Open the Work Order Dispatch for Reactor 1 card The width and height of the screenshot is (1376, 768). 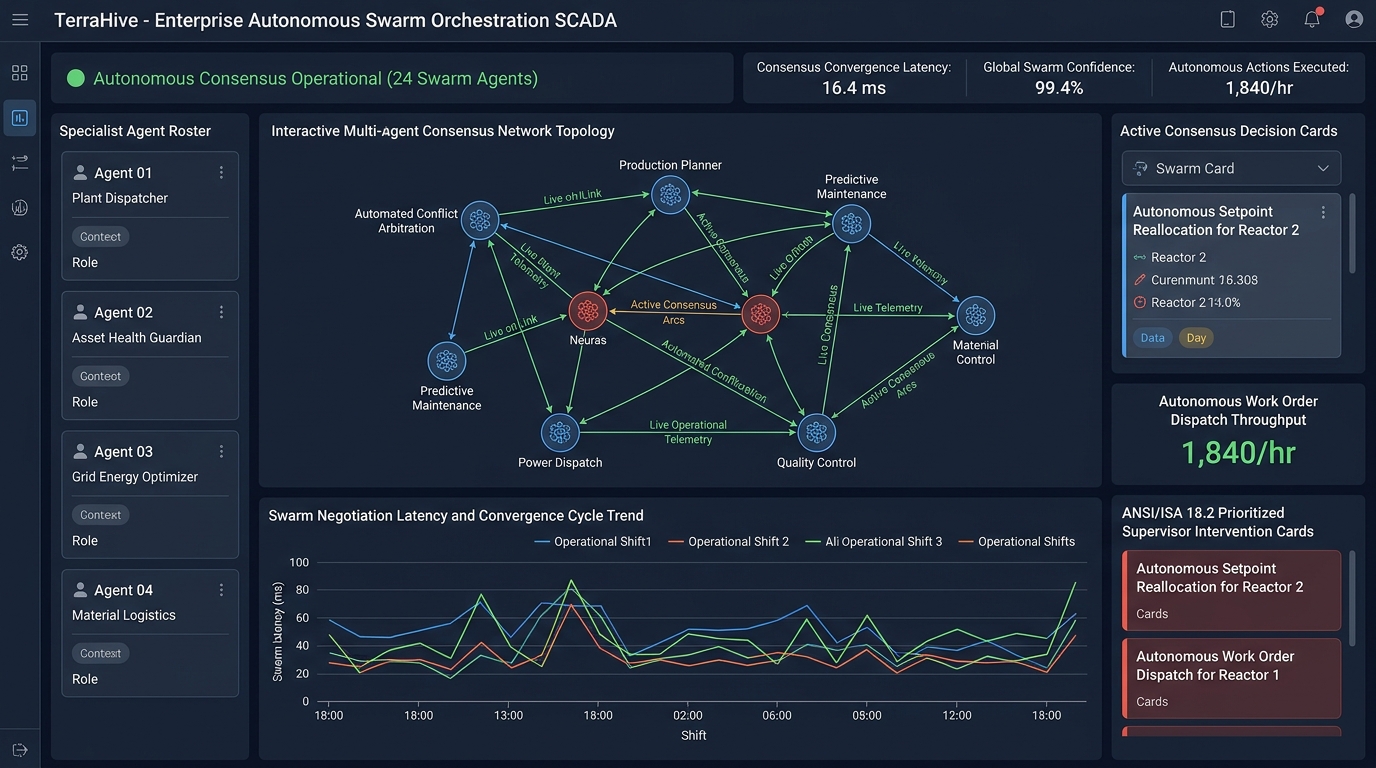(x=1231, y=678)
